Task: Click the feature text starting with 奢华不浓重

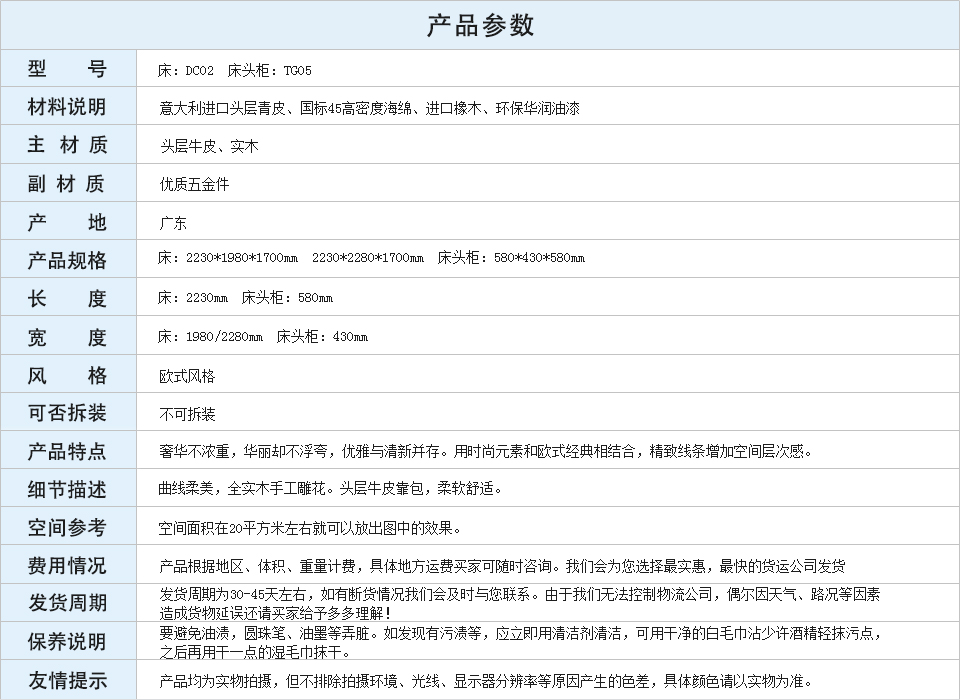Action: coord(486,452)
